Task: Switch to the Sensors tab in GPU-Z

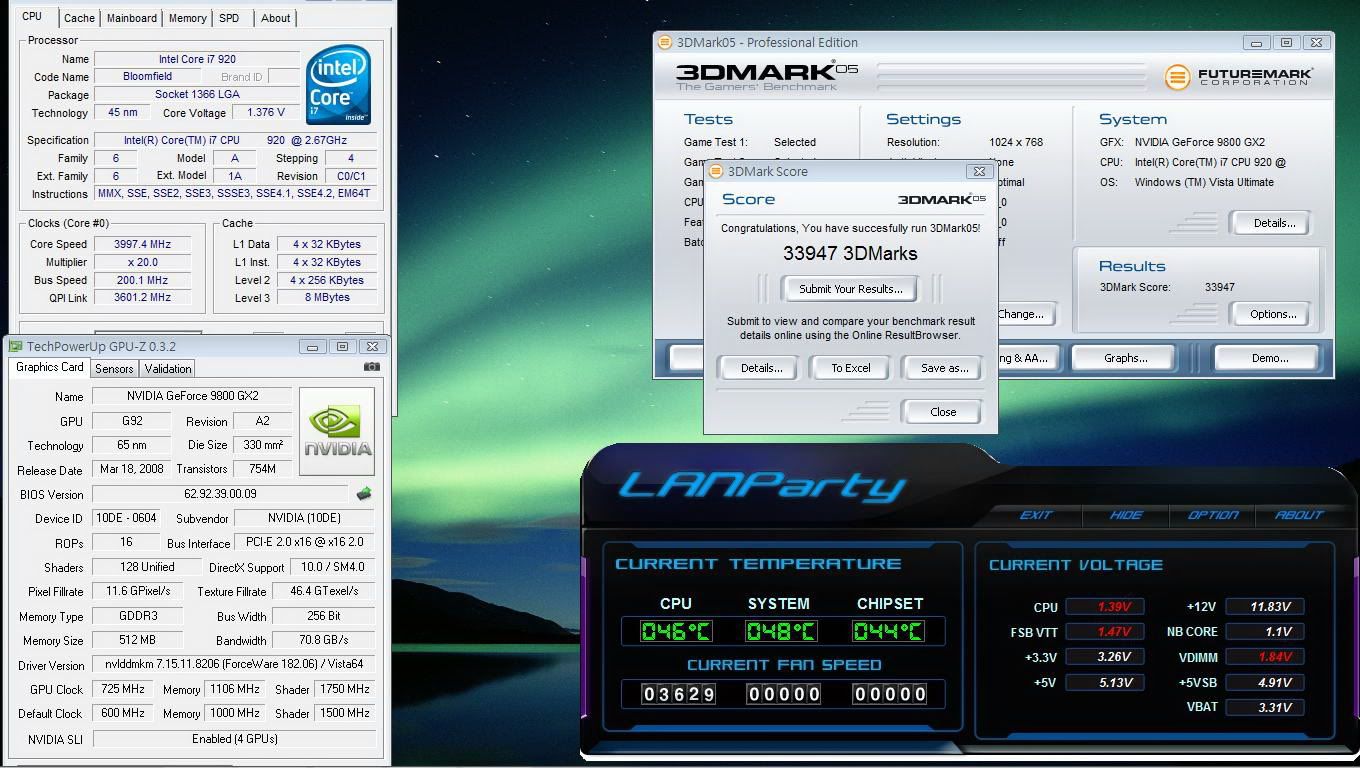Action: click(114, 369)
